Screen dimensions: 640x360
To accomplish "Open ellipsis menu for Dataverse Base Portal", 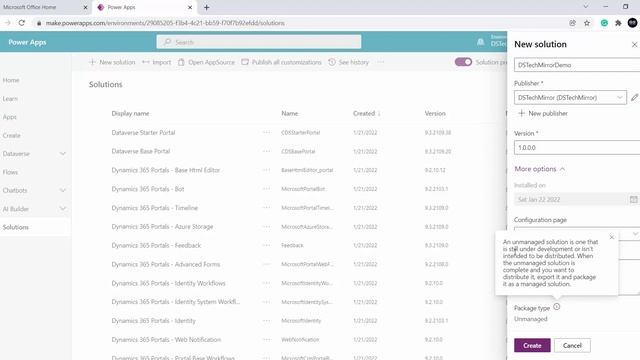I will point(267,151).
